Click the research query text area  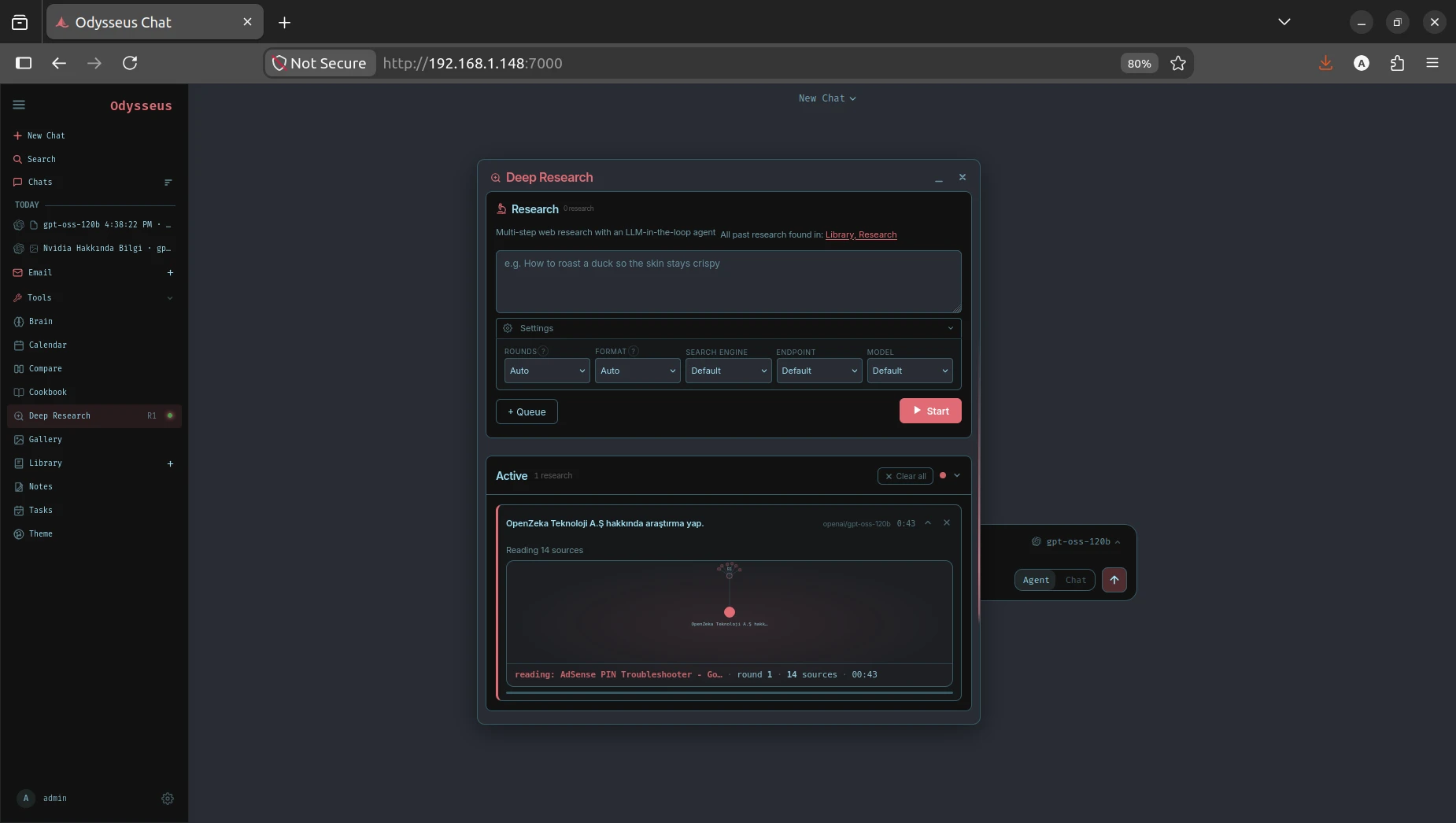click(729, 282)
